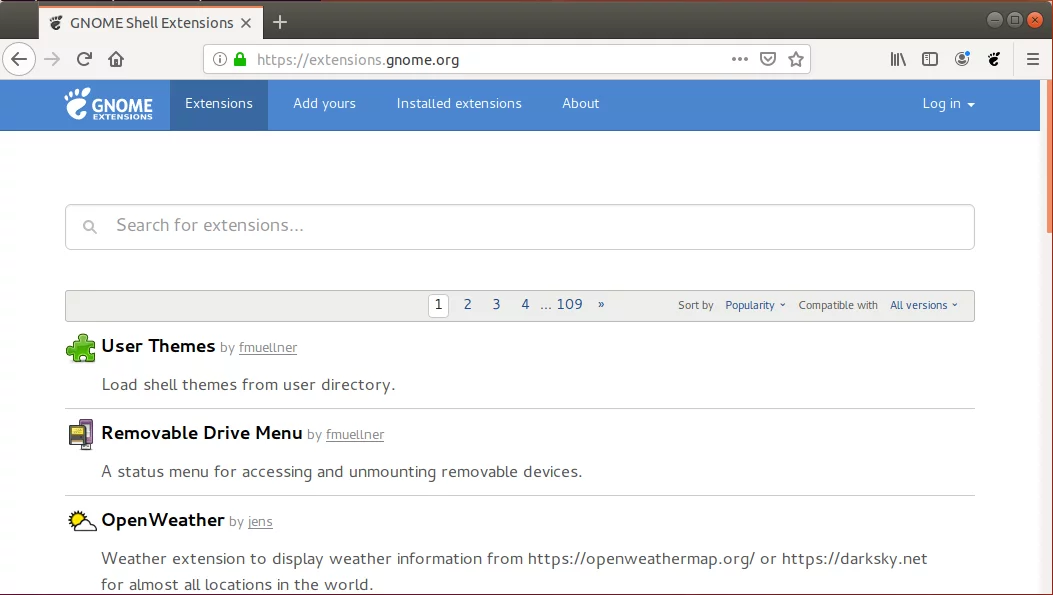Expand the Log in dropdown
Image resolution: width=1053 pixels, height=595 pixels.
[x=948, y=103]
